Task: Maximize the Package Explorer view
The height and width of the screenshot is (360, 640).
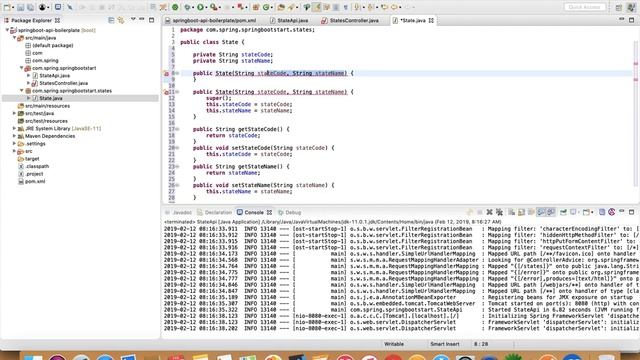Action: [x=151, y=20]
